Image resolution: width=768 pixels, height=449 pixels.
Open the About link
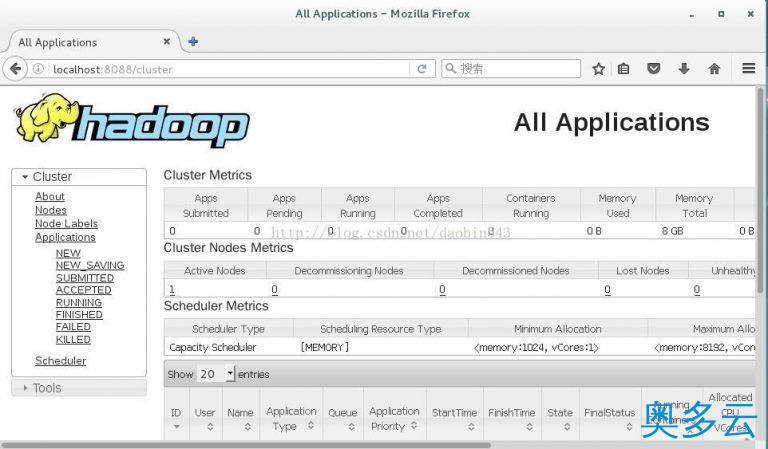point(50,196)
